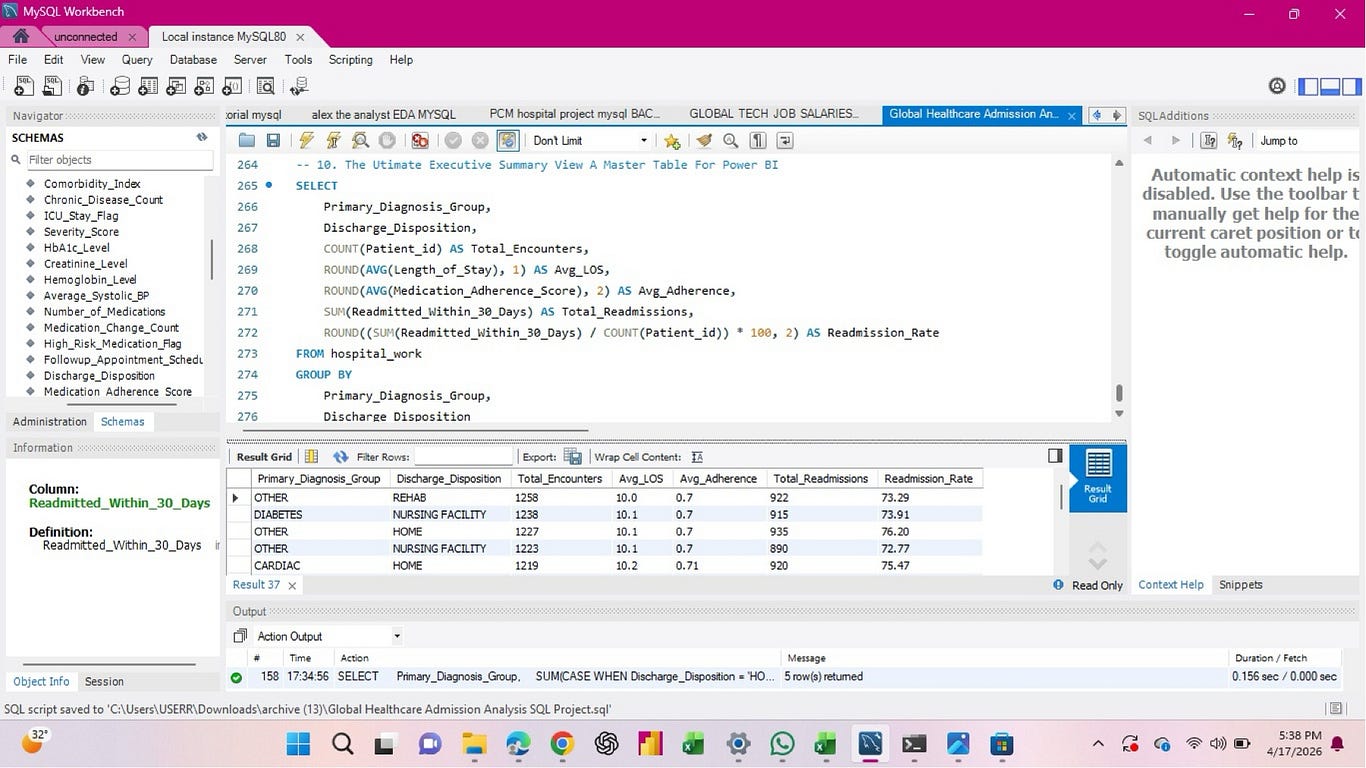Close the Result 37 tab
The height and width of the screenshot is (768, 1366).
click(x=292, y=586)
